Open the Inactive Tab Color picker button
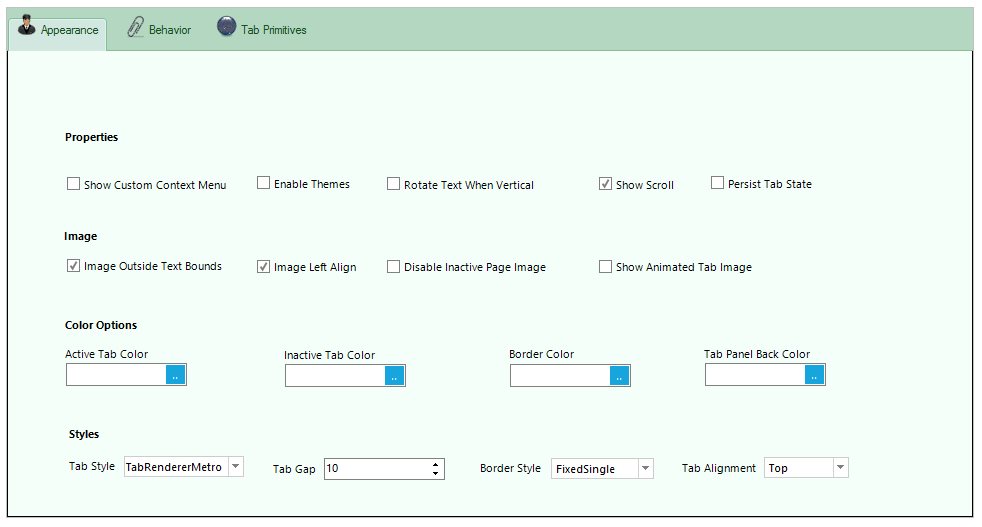 (x=395, y=376)
